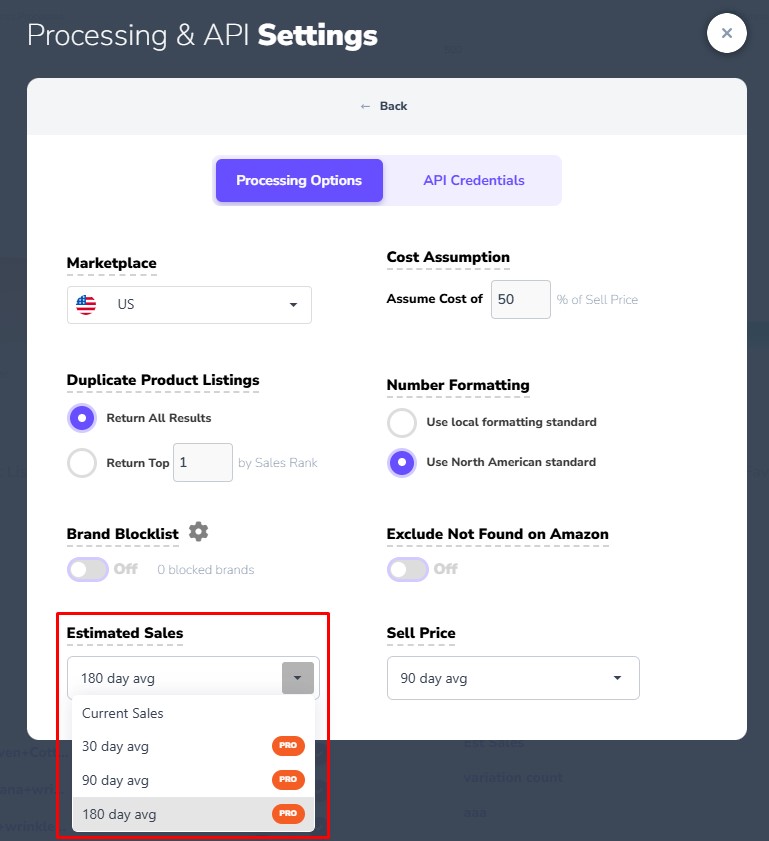
Task: Close the settings dialog with X button
Action: (726, 33)
